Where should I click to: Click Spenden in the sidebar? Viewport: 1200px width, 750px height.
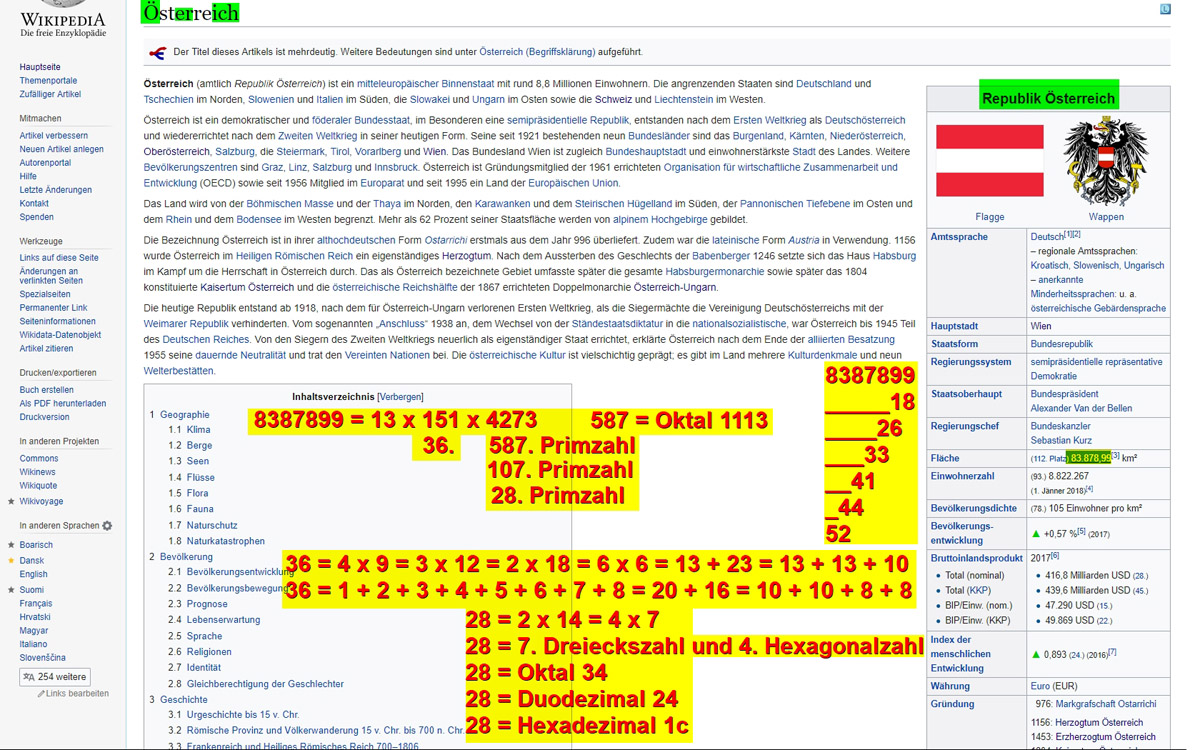tap(37, 217)
